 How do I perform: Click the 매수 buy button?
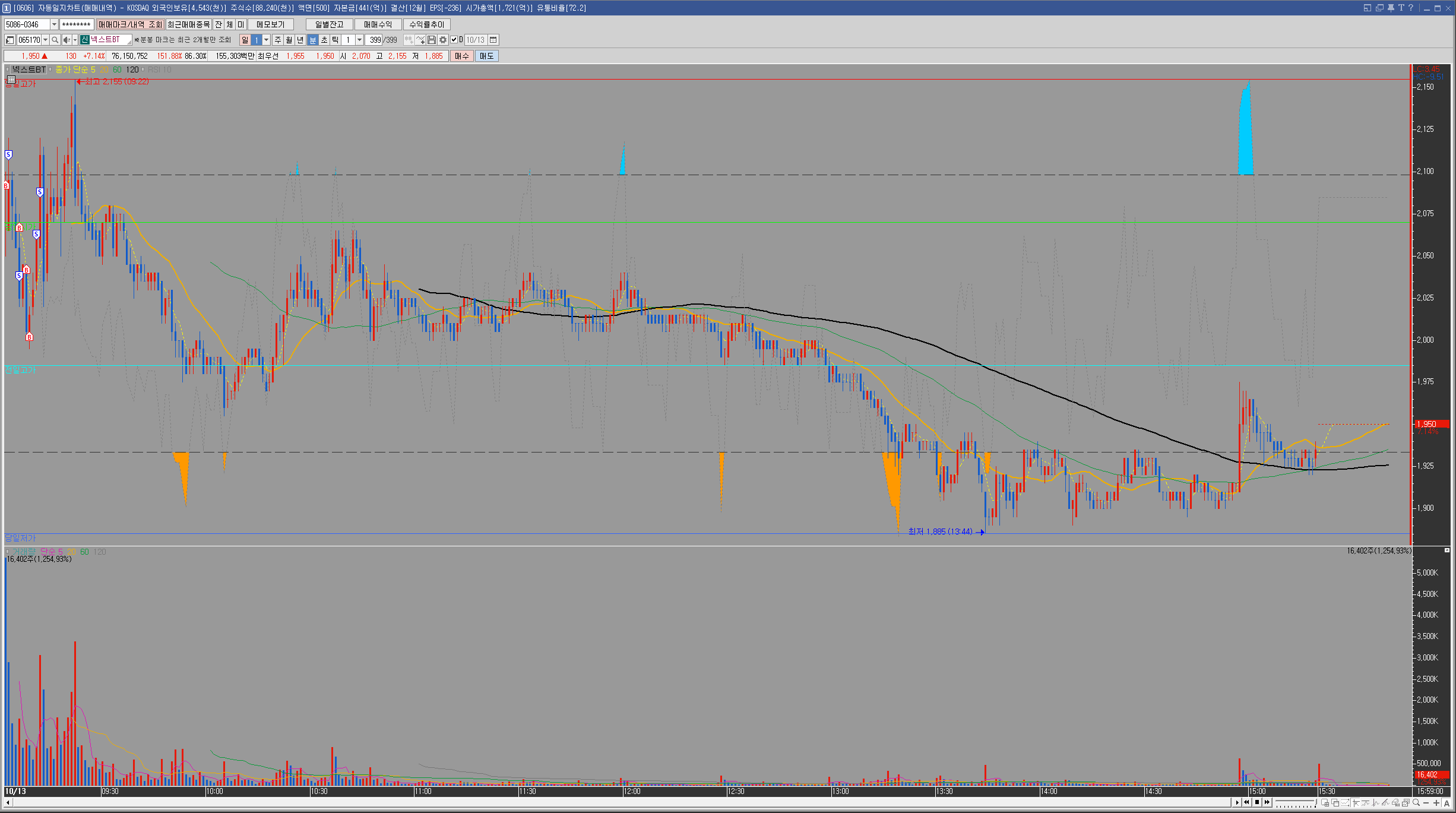(461, 56)
